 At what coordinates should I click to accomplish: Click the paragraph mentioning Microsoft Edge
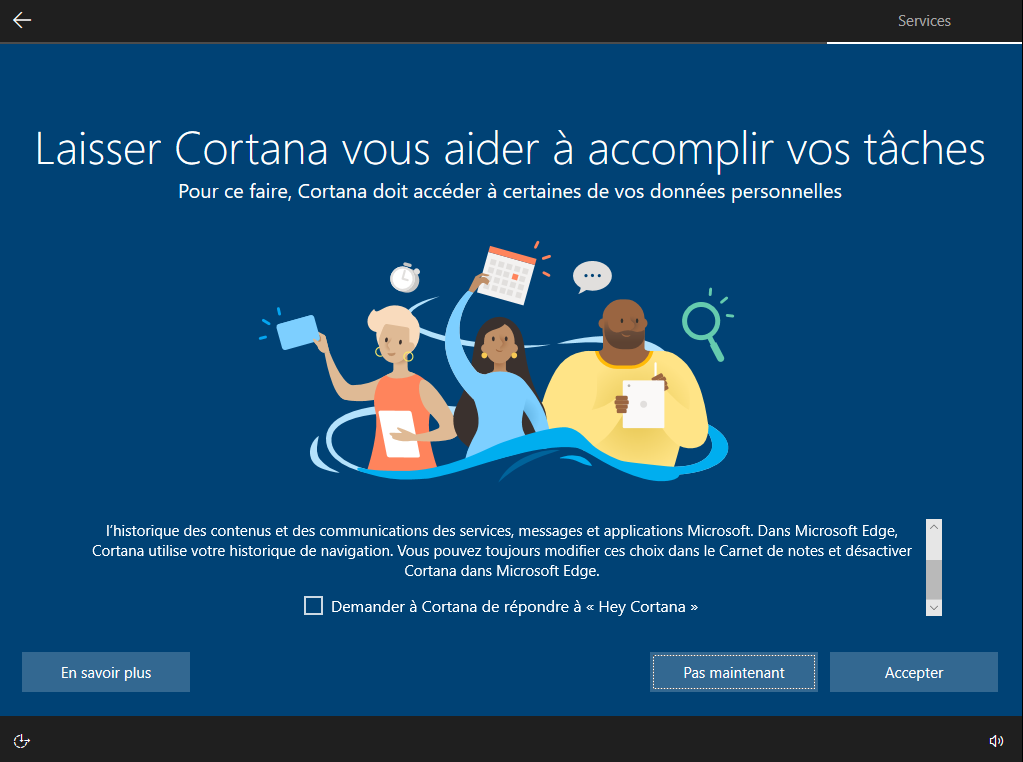[x=502, y=551]
